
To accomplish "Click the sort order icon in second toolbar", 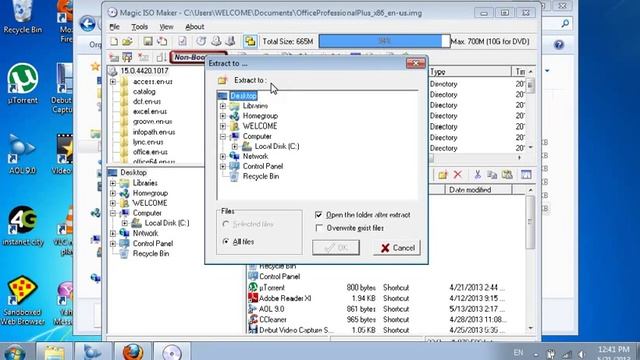I will click(161, 57).
